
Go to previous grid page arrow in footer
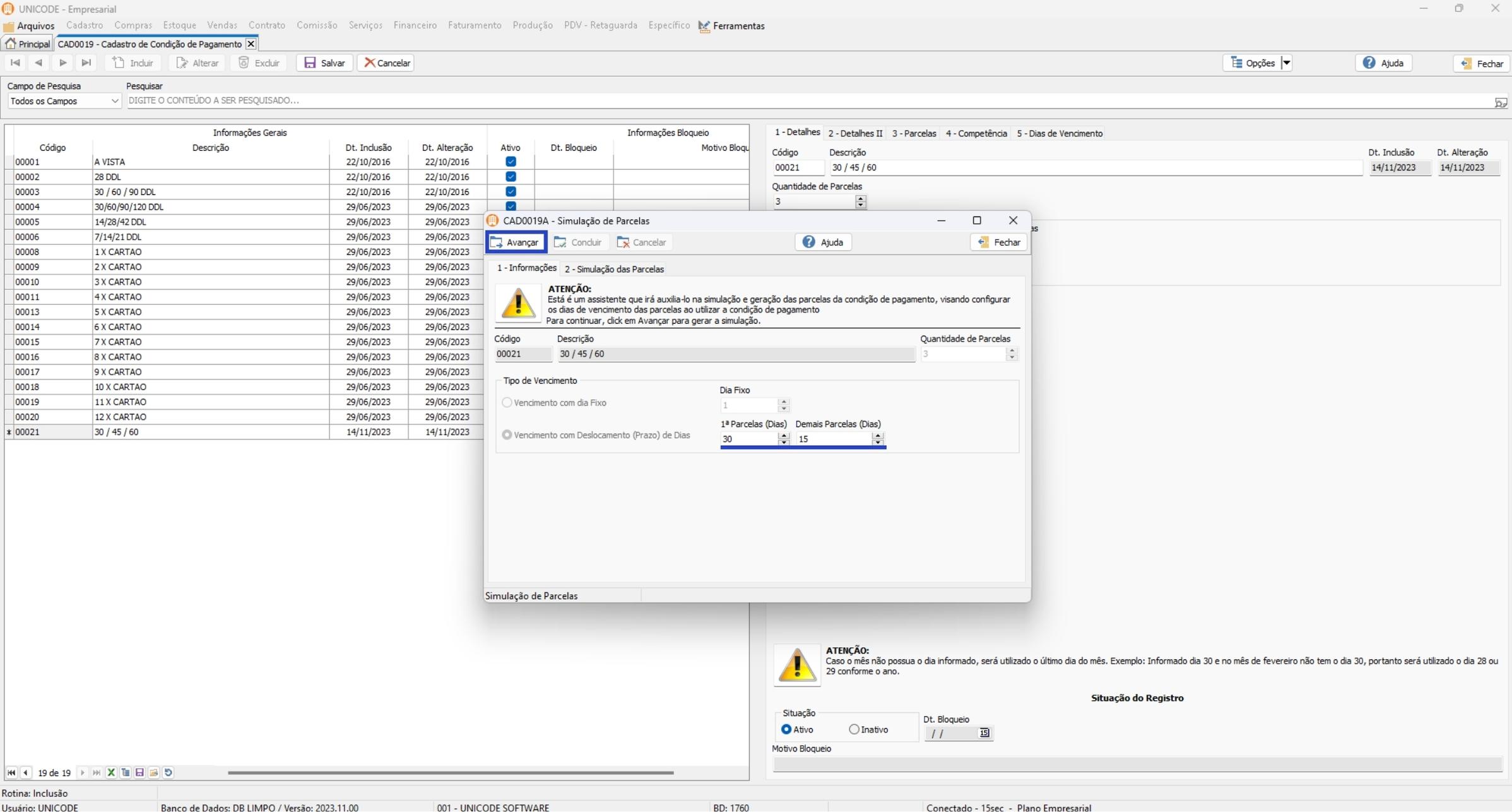click(x=26, y=772)
